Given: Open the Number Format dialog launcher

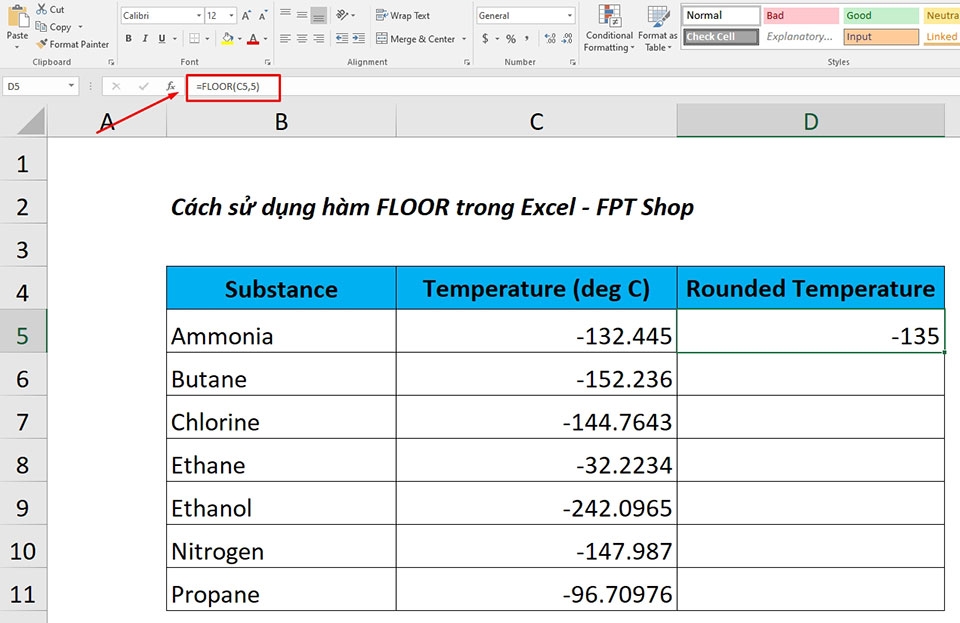Looking at the screenshot, I should [573, 60].
